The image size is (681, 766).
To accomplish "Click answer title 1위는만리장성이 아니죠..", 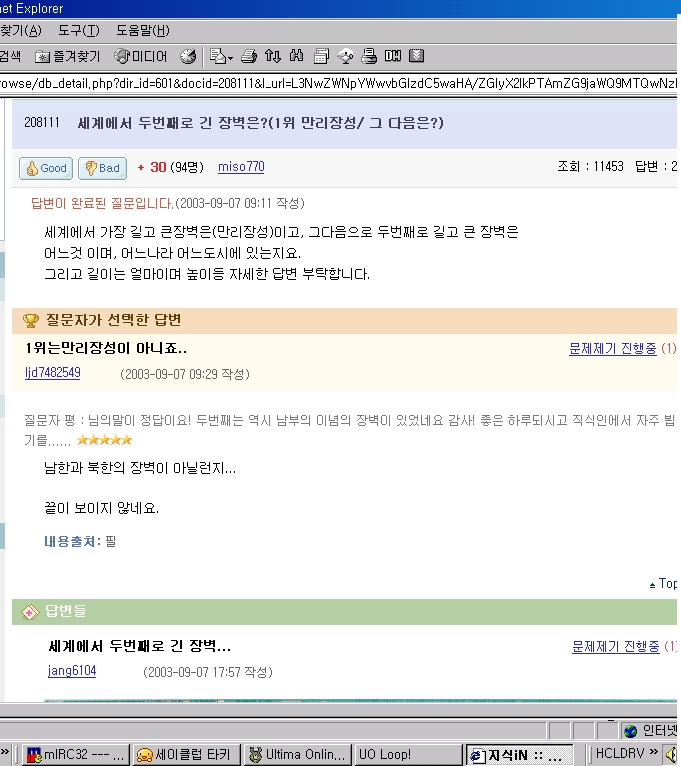I will tap(106, 348).
